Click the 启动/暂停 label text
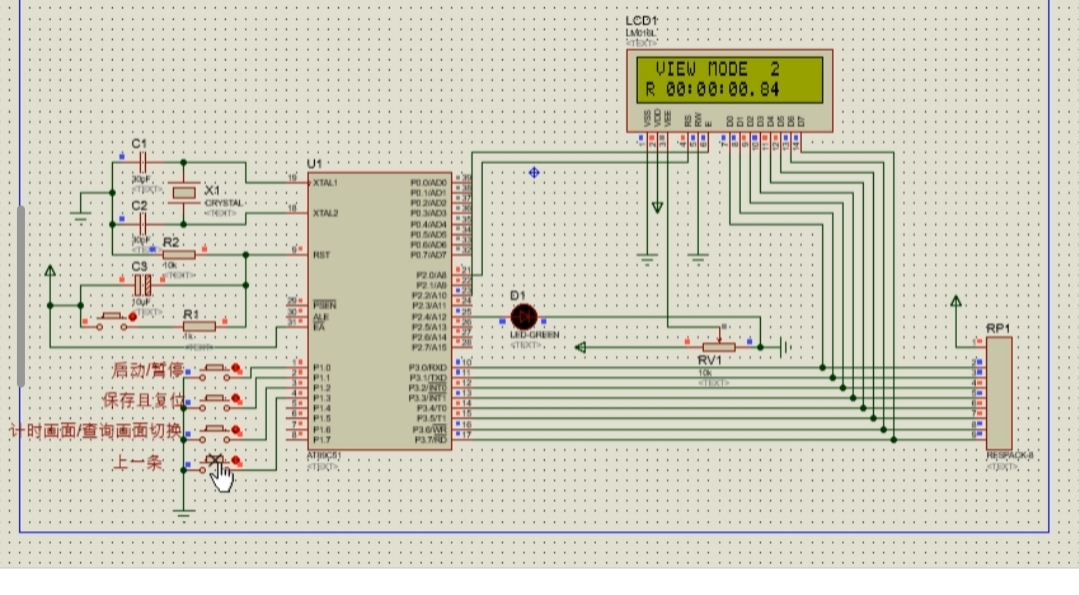The image size is (1079, 595). click(149, 370)
